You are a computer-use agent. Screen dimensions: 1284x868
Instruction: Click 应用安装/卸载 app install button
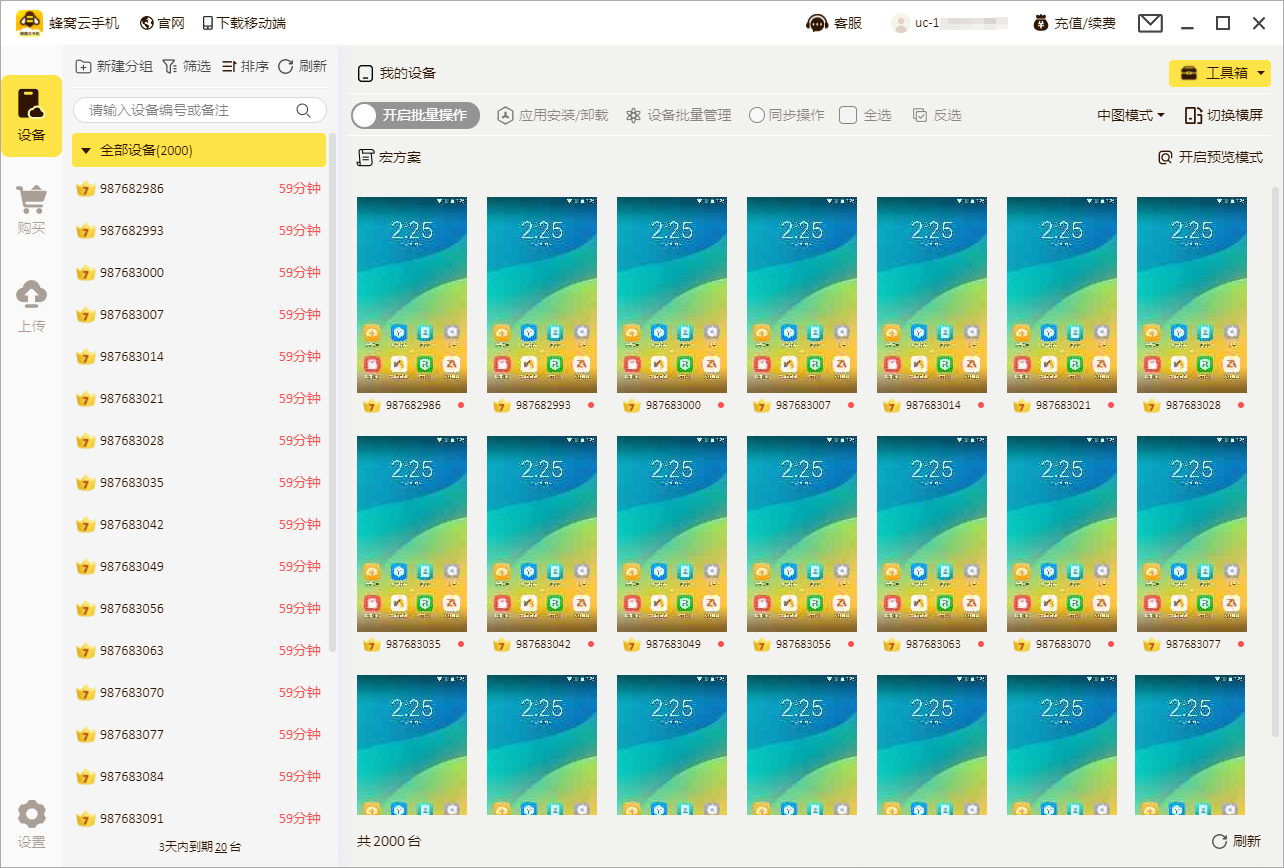tap(552, 115)
